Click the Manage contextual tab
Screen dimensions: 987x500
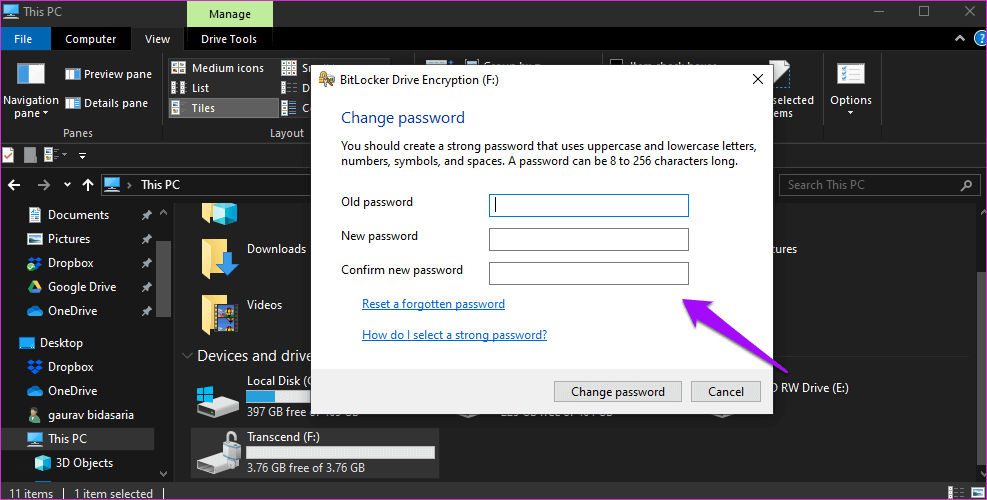coord(230,14)
